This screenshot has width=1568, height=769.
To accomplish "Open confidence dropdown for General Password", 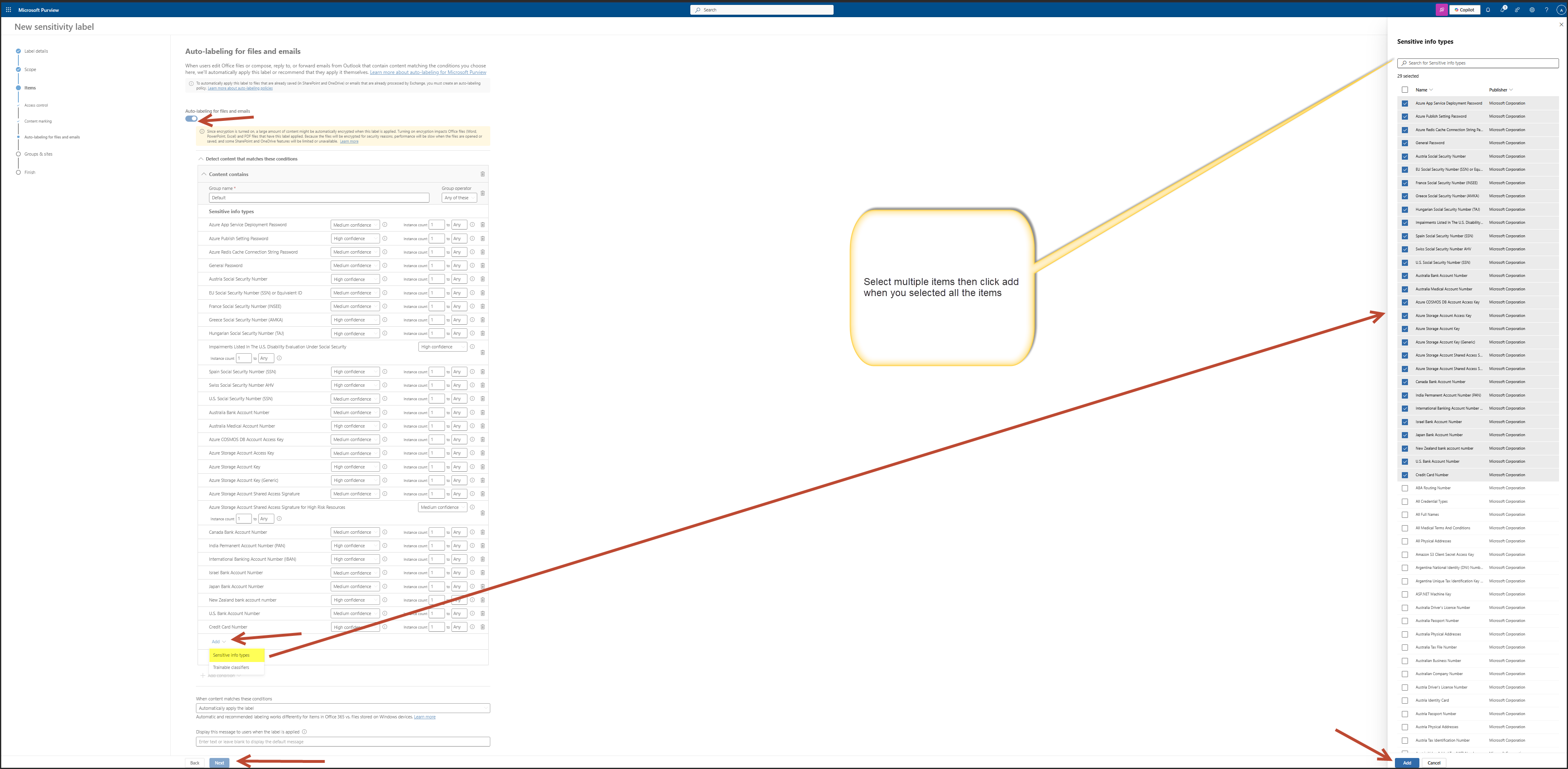I will pos(355,265).
